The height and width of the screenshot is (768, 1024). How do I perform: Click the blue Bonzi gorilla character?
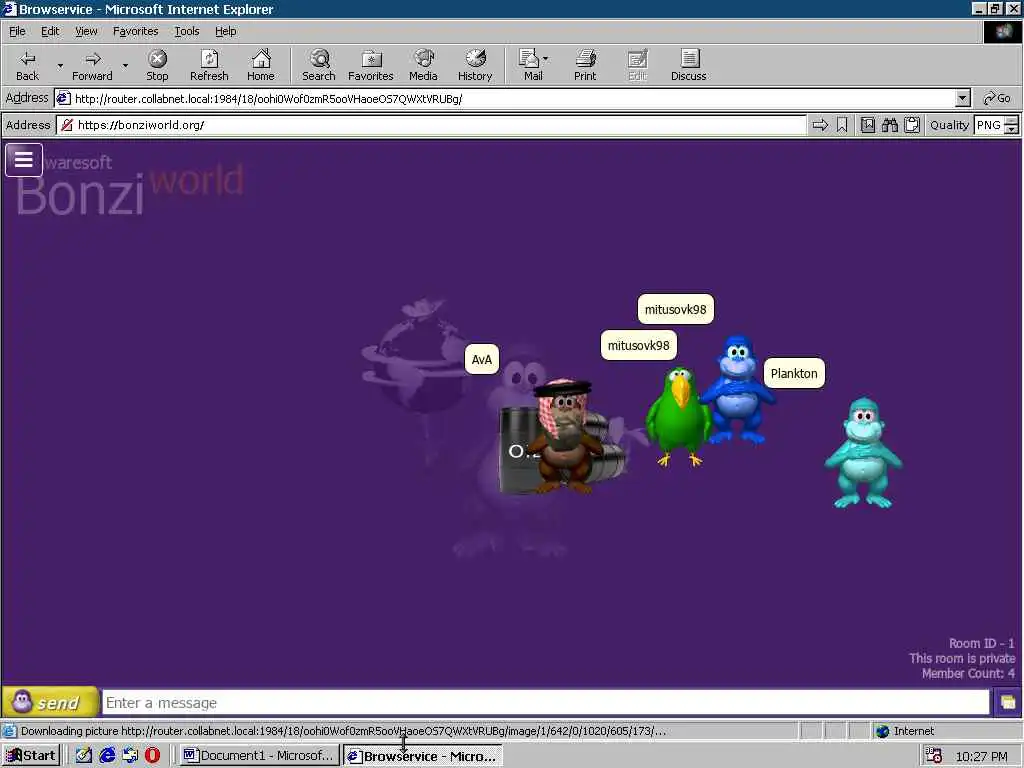click(x=738, y=389)
